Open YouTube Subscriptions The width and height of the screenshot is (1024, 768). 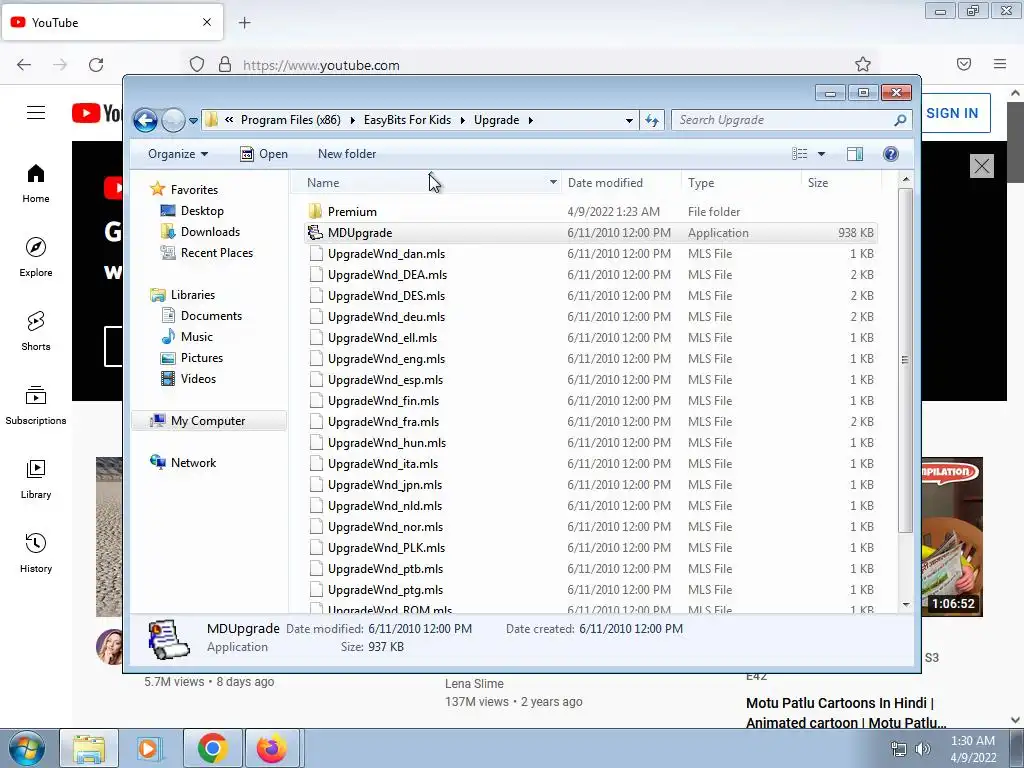[36, 405]
